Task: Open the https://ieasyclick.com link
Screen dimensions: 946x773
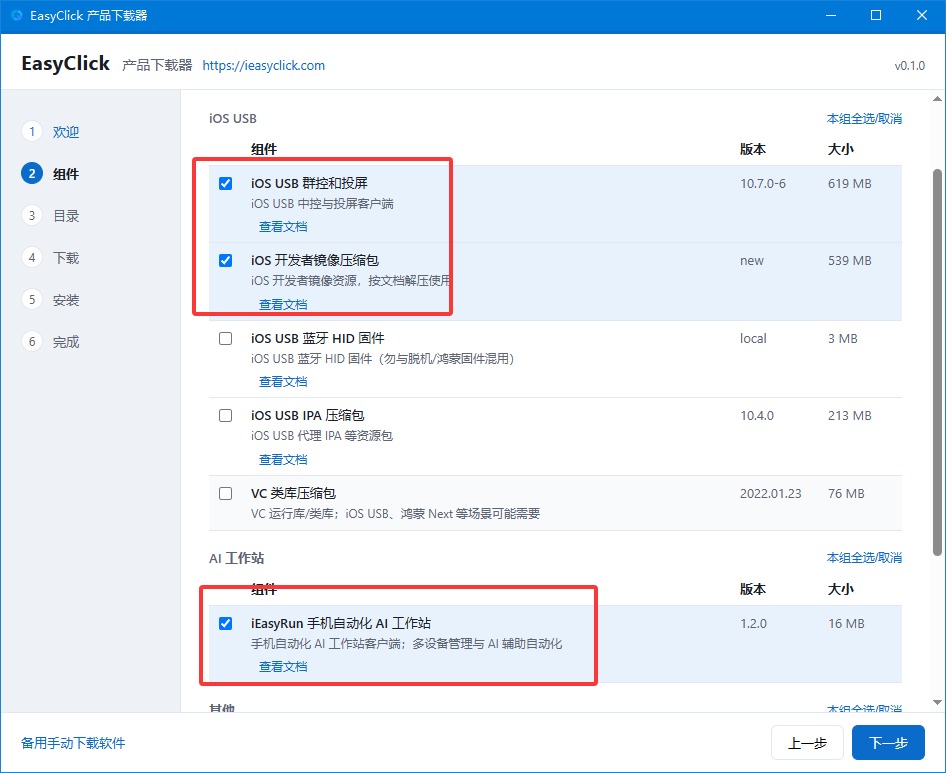Action: [264, 65]
